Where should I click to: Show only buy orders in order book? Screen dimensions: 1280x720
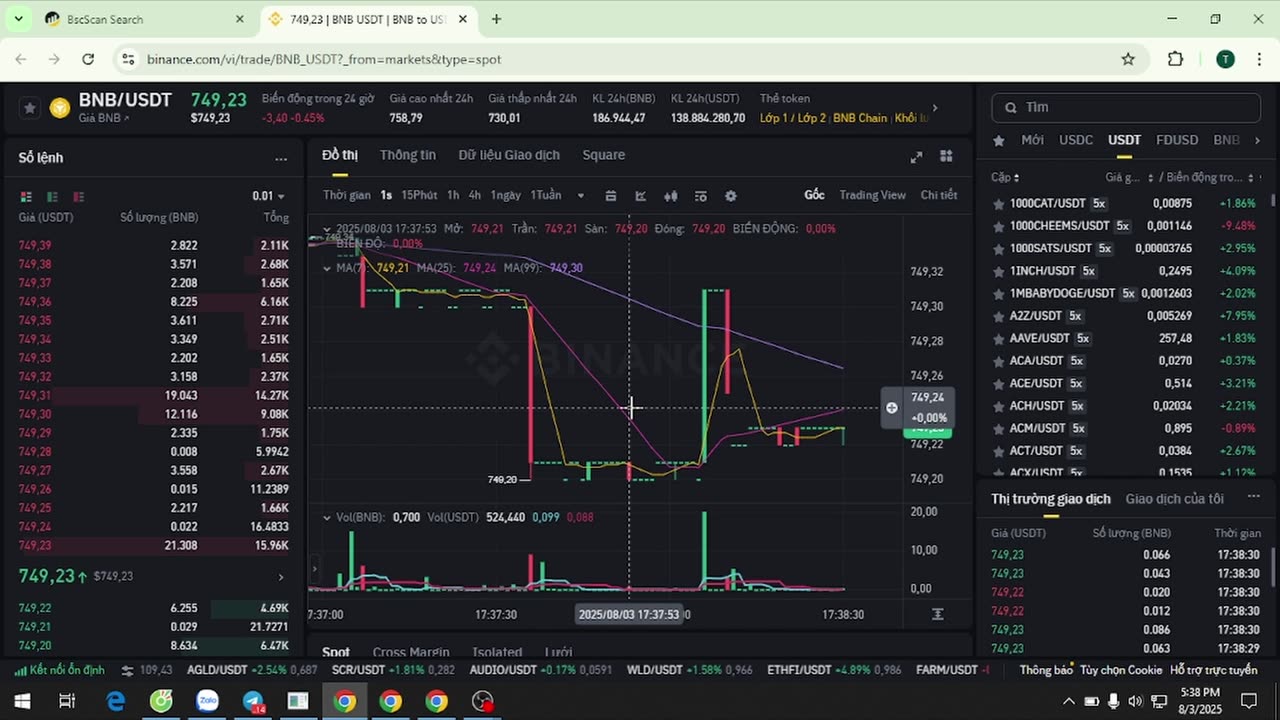click(x=52, y=196)
